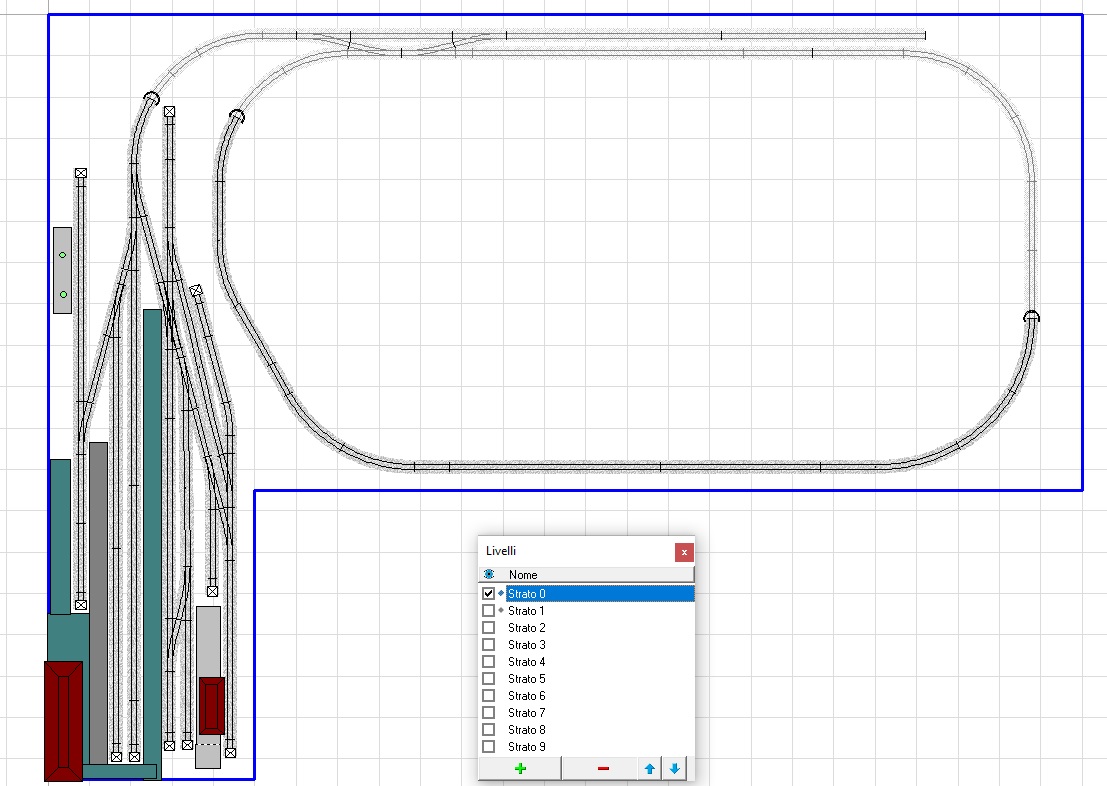Select the gray platform with green dots
This screenshot has width=1107, height=786.
(x=62, y=270)
